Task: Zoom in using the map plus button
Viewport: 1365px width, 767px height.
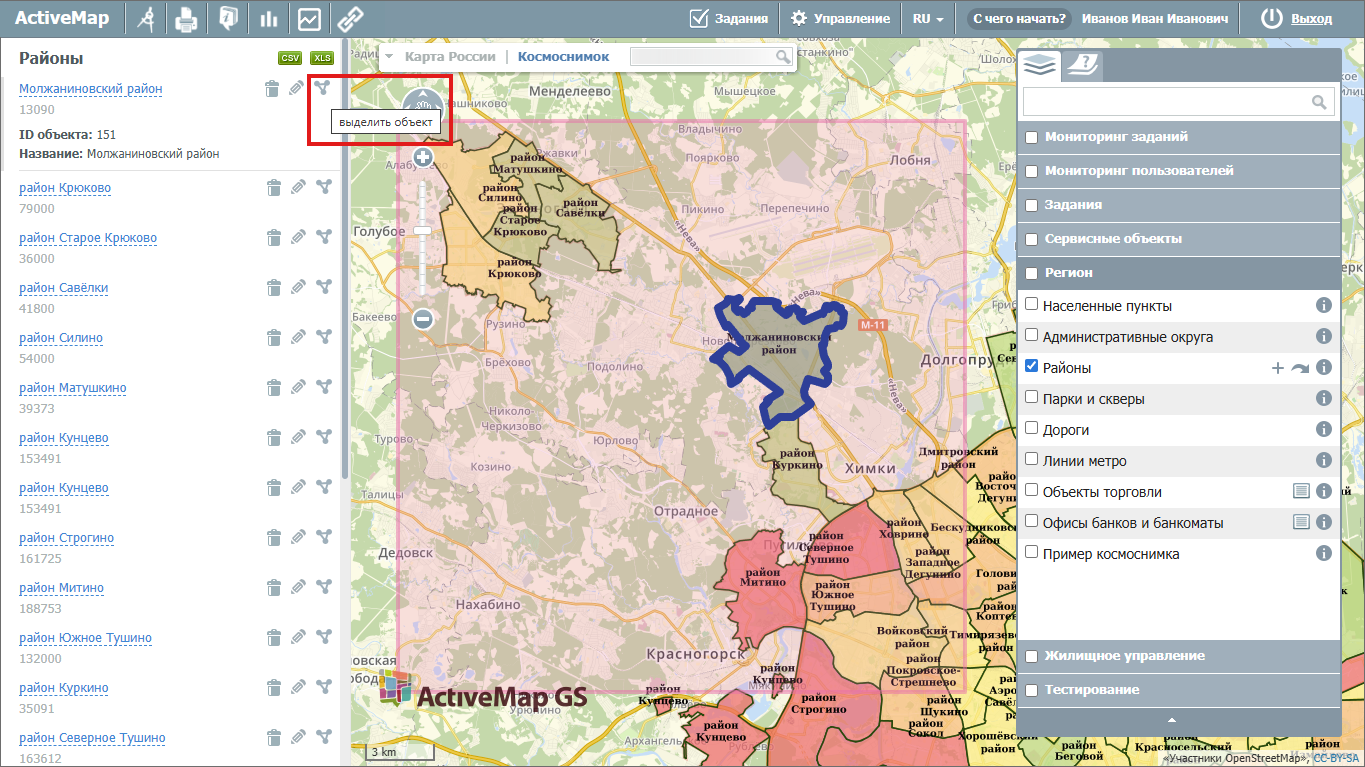Action: point(423,157)
